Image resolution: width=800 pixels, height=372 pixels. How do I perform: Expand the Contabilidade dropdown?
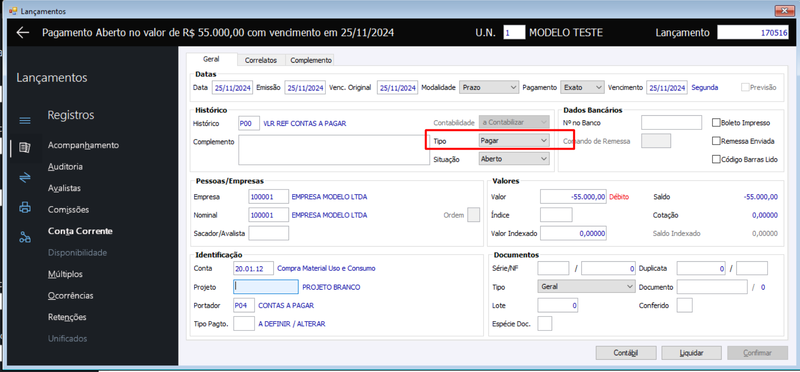click(514, 122)
